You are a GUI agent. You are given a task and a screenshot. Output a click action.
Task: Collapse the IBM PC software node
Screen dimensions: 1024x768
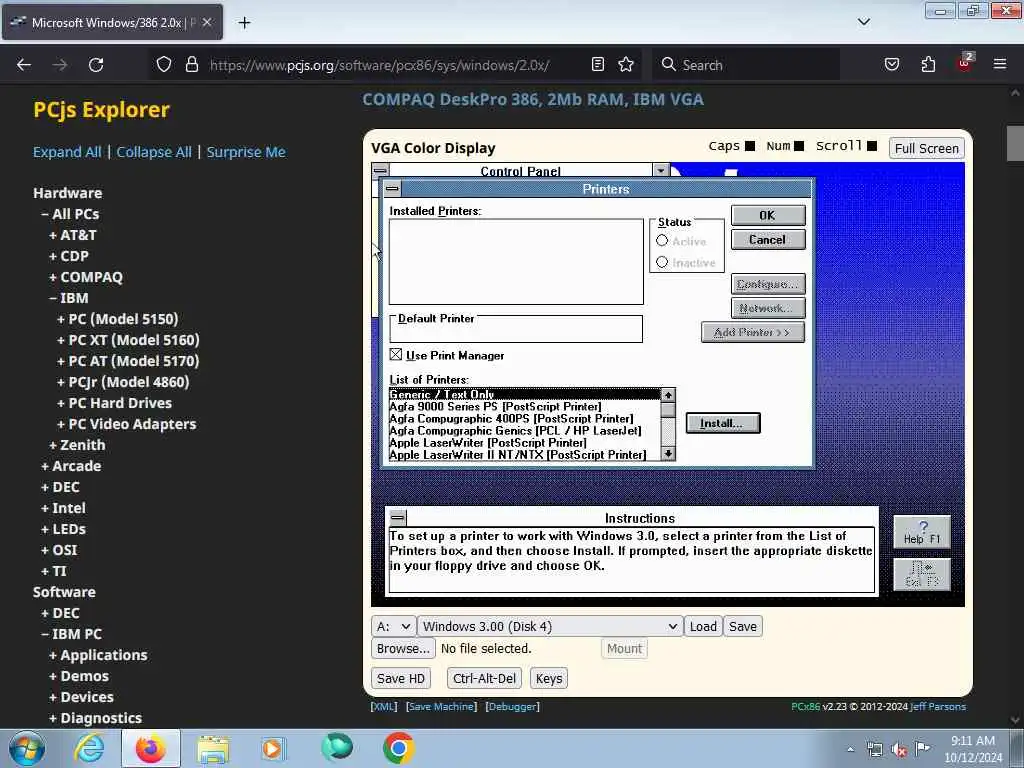[71, 634]
